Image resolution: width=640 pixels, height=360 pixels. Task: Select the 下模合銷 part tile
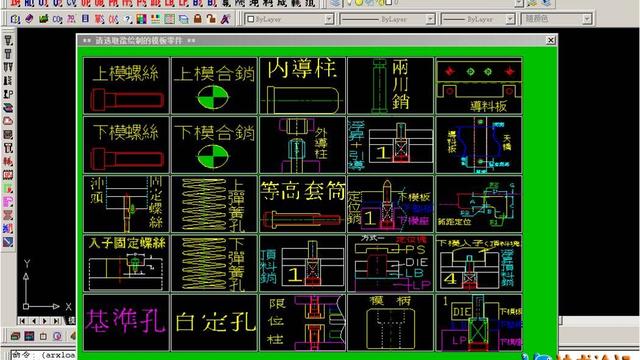[214, 145]
